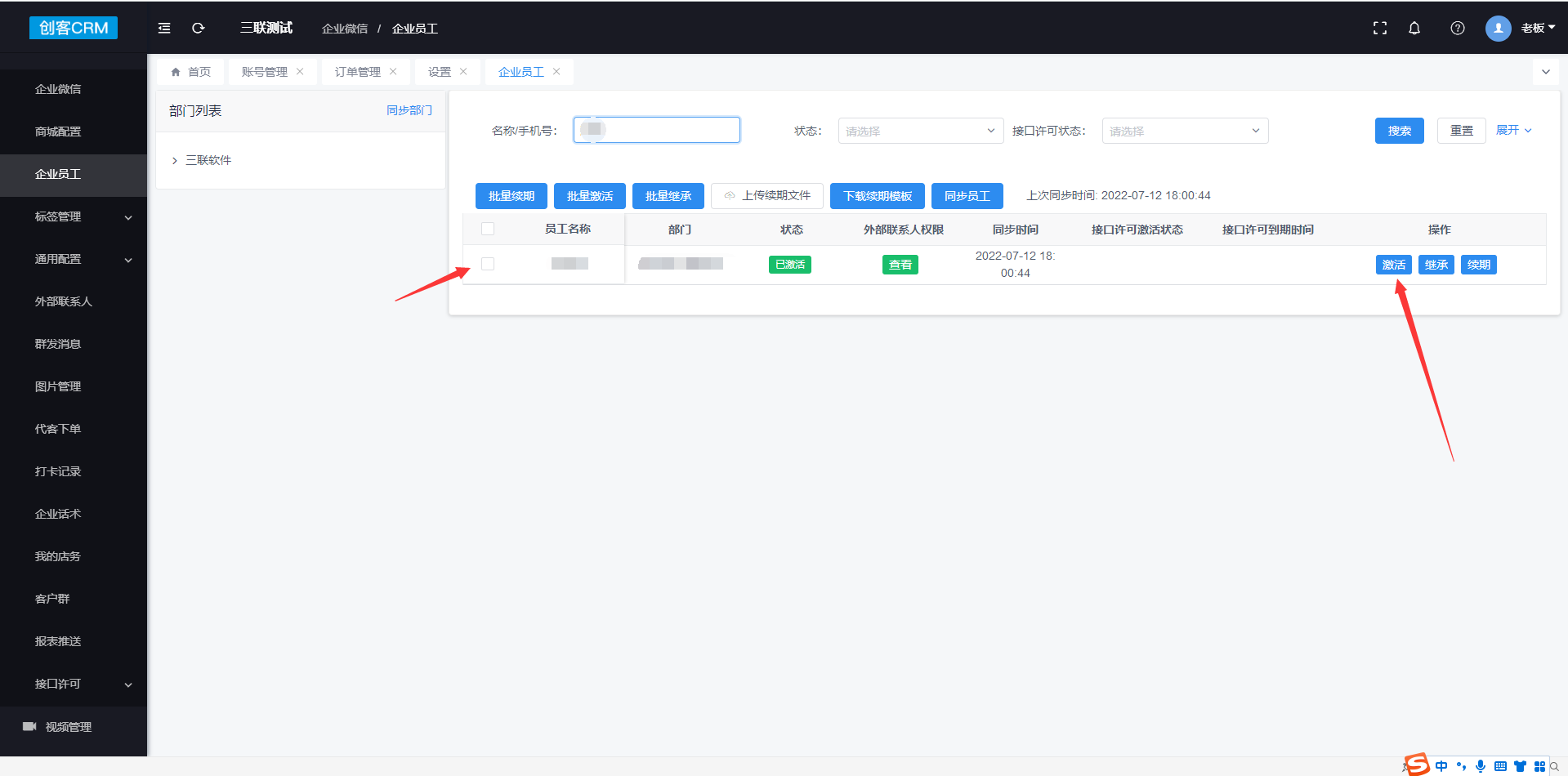Switch Sogou Chinese/English mode 中 icon
1568x776 pixels.
click(1441, 766)
